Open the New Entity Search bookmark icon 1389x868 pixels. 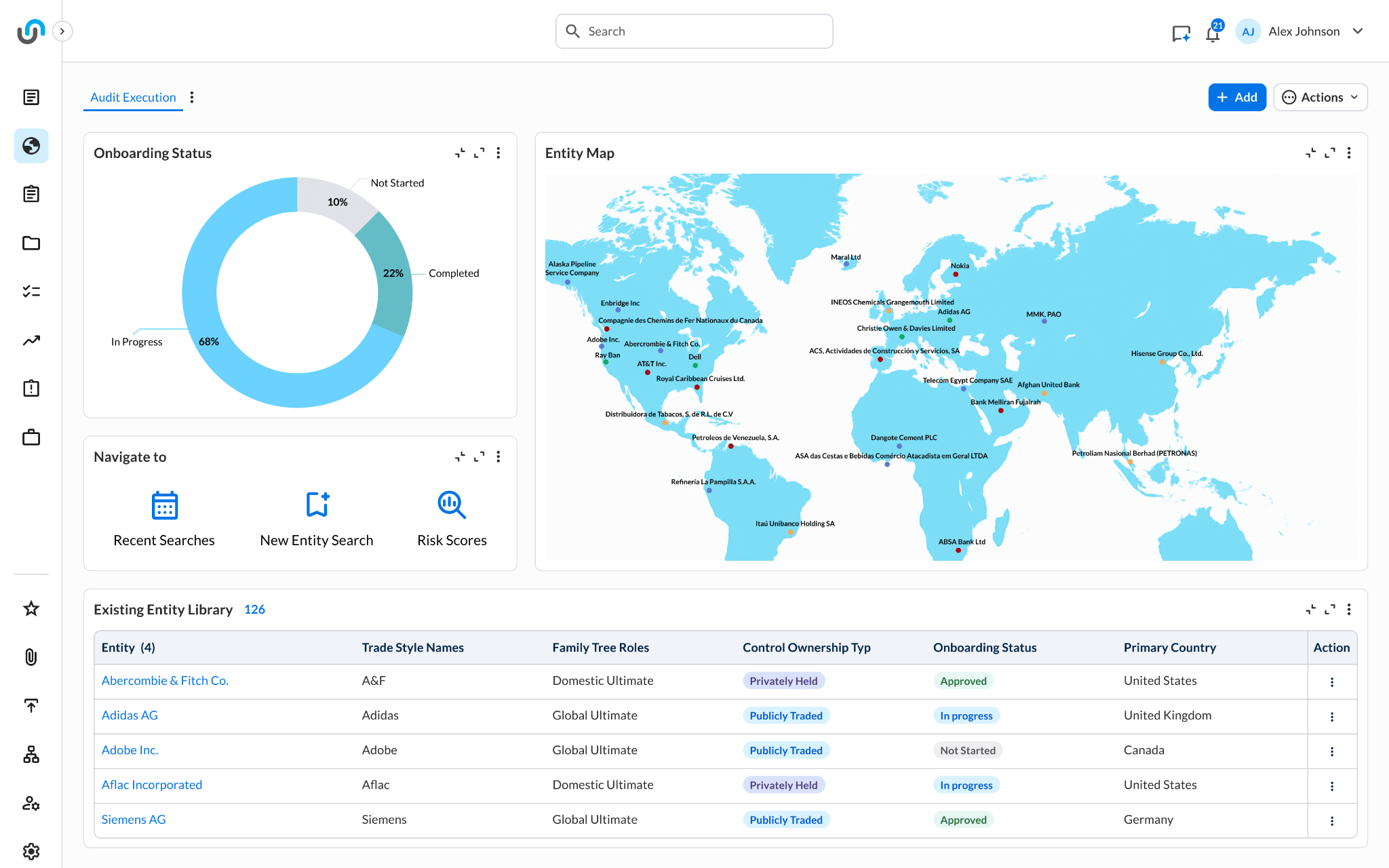[317, 505]
